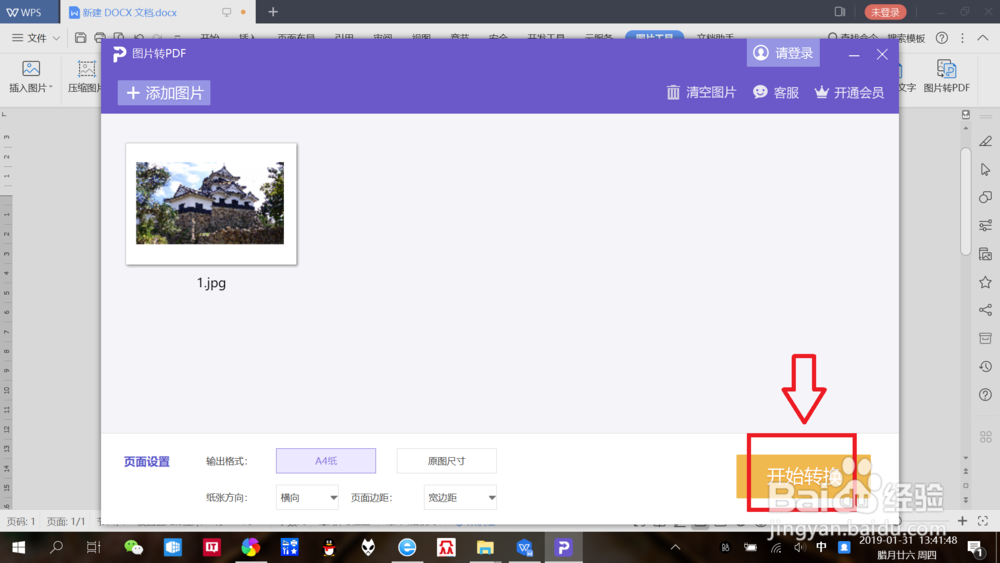Click the star favorites icon in right sidebar
This screenshot has height=563, width=1000.
tap(985, 282)
